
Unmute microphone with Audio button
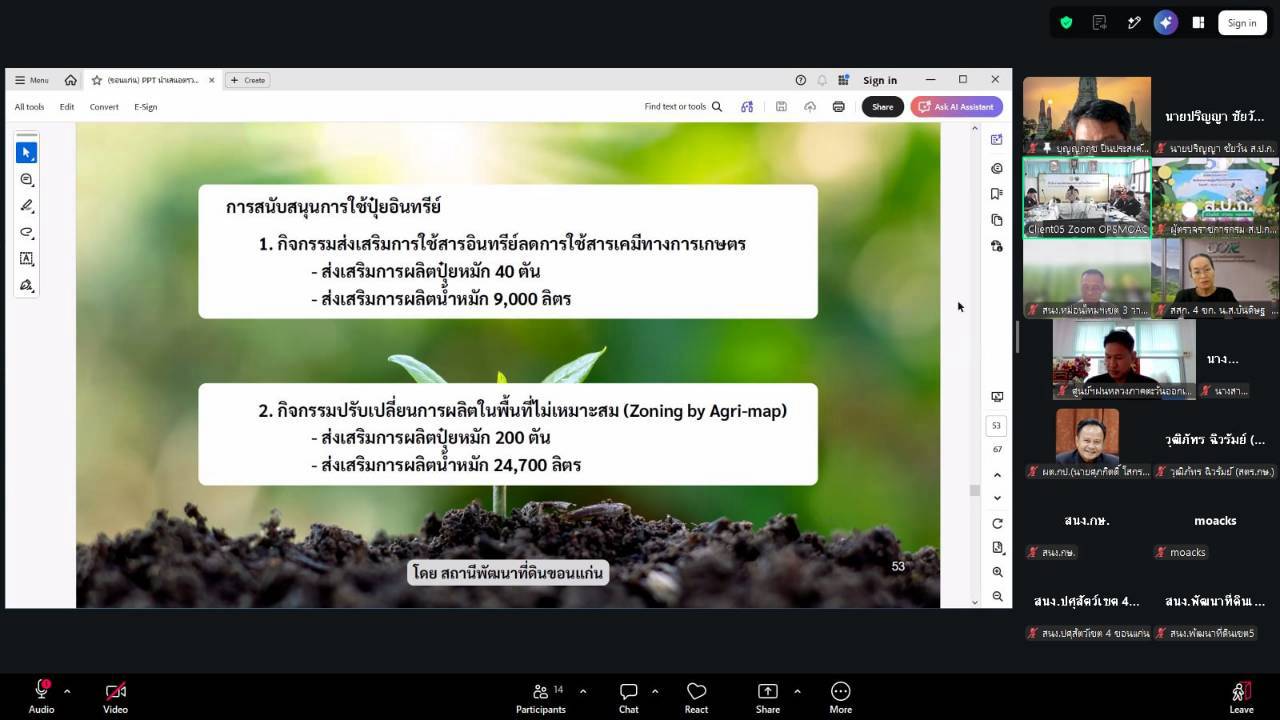click(41, 696)
